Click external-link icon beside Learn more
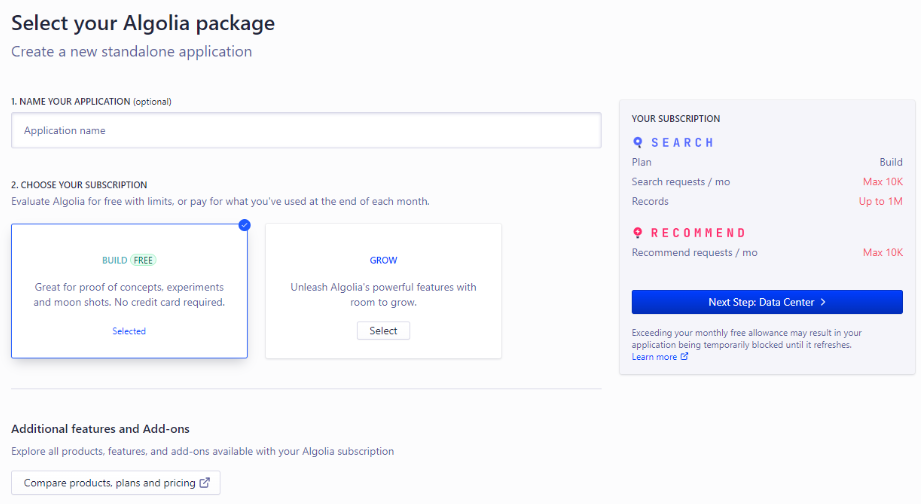The width and height of the screenshot is (921, 504). click(684, 357)
